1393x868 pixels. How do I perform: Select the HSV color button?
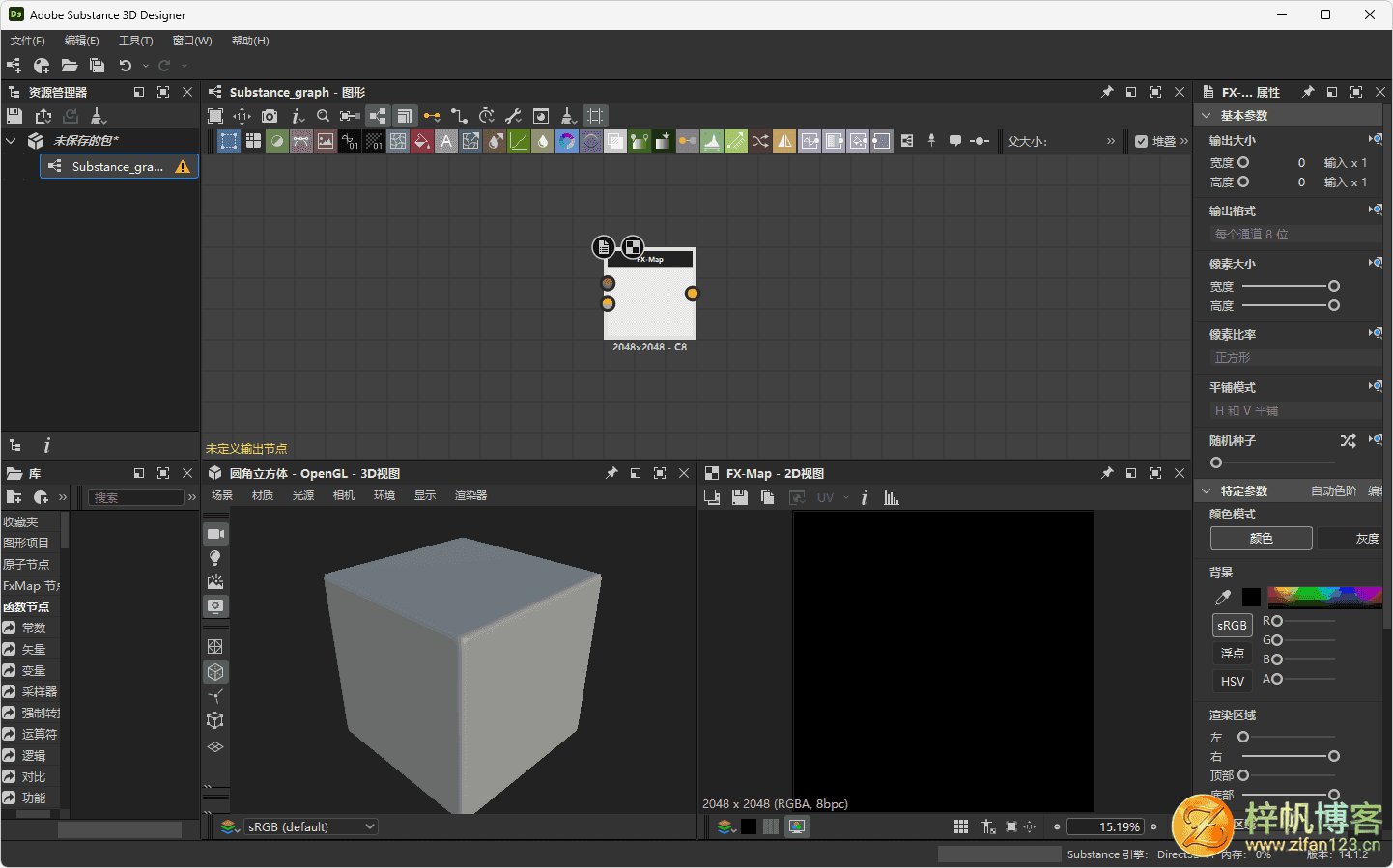pos(1232,682)
